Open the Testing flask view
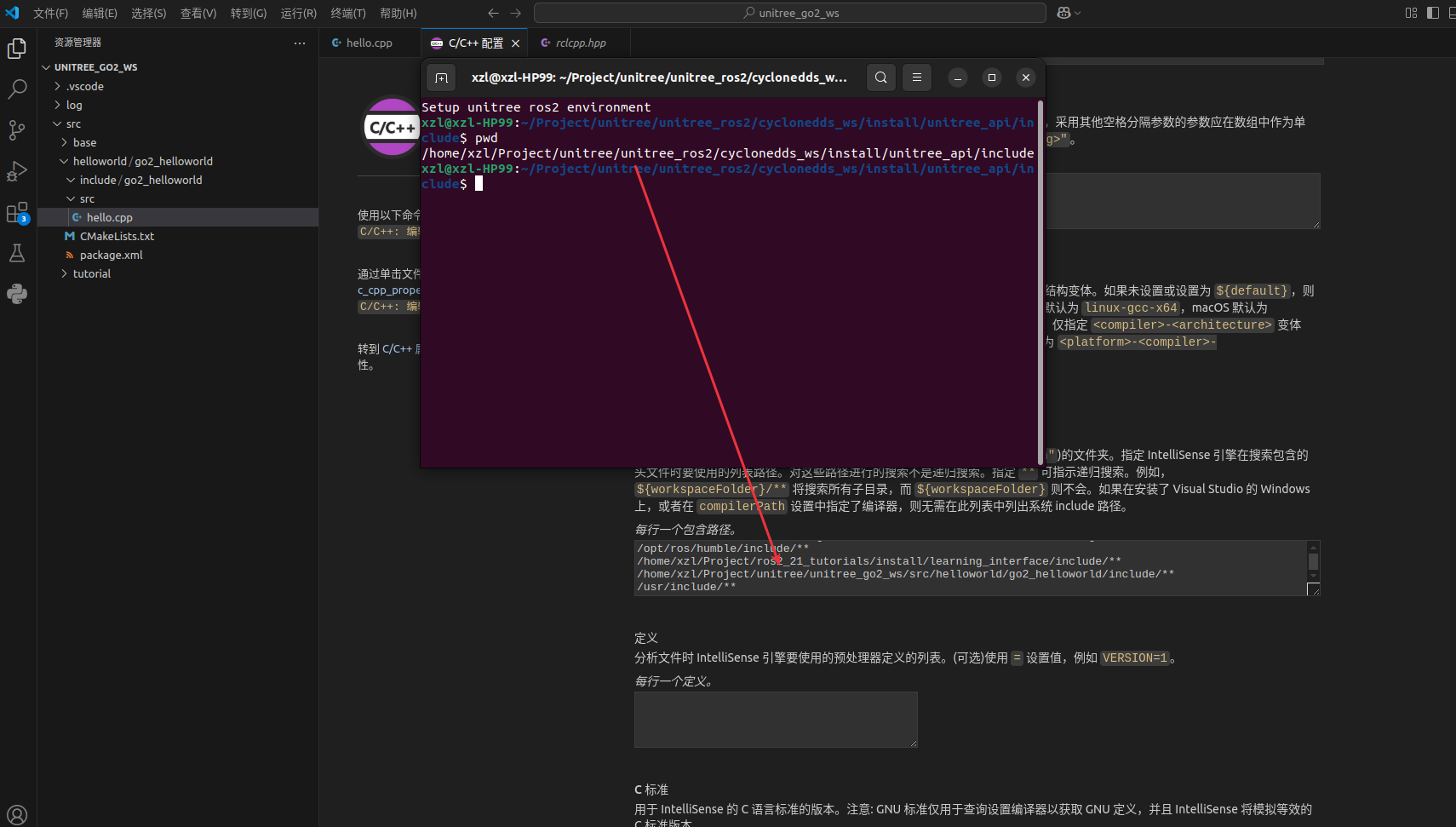This screenshot has height=827, width=1456. click(x=17, y=253)
